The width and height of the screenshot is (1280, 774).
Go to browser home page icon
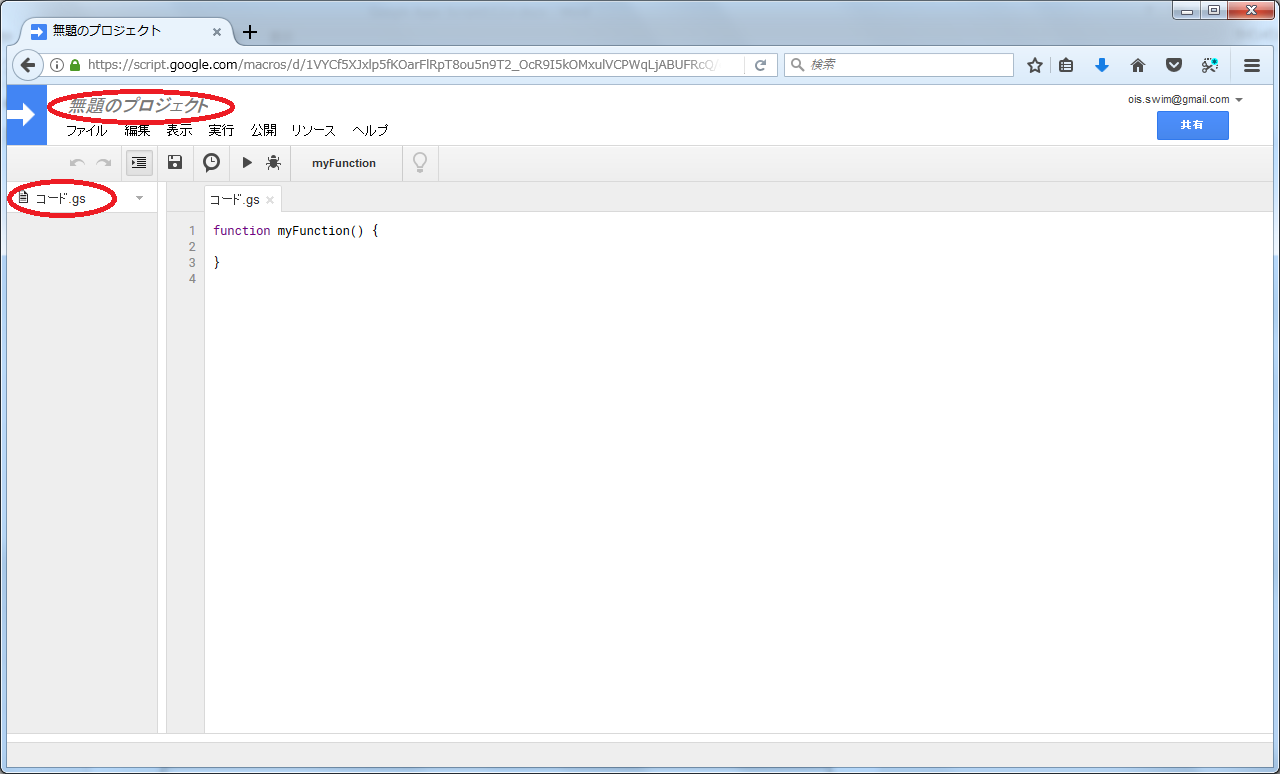coord(1138,65)
